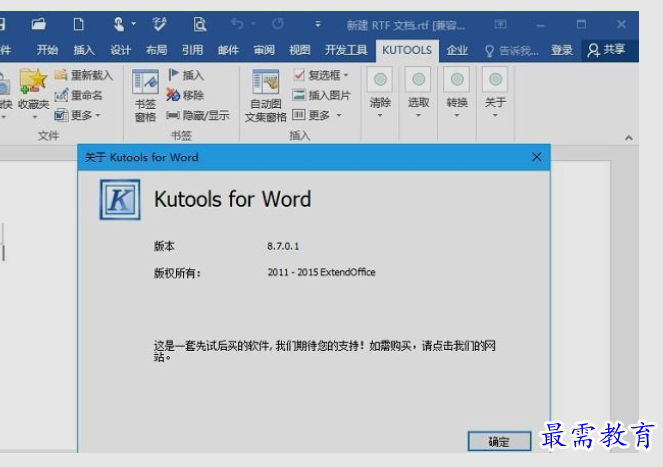Click the 转换 ribbon button icon
This screenshot has height=467, width=663.
click(457, 79)
